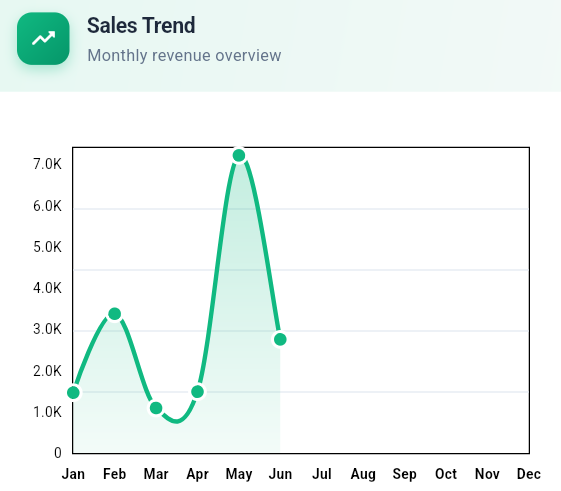Select the March data point near 1.1K

pos(156,408)
